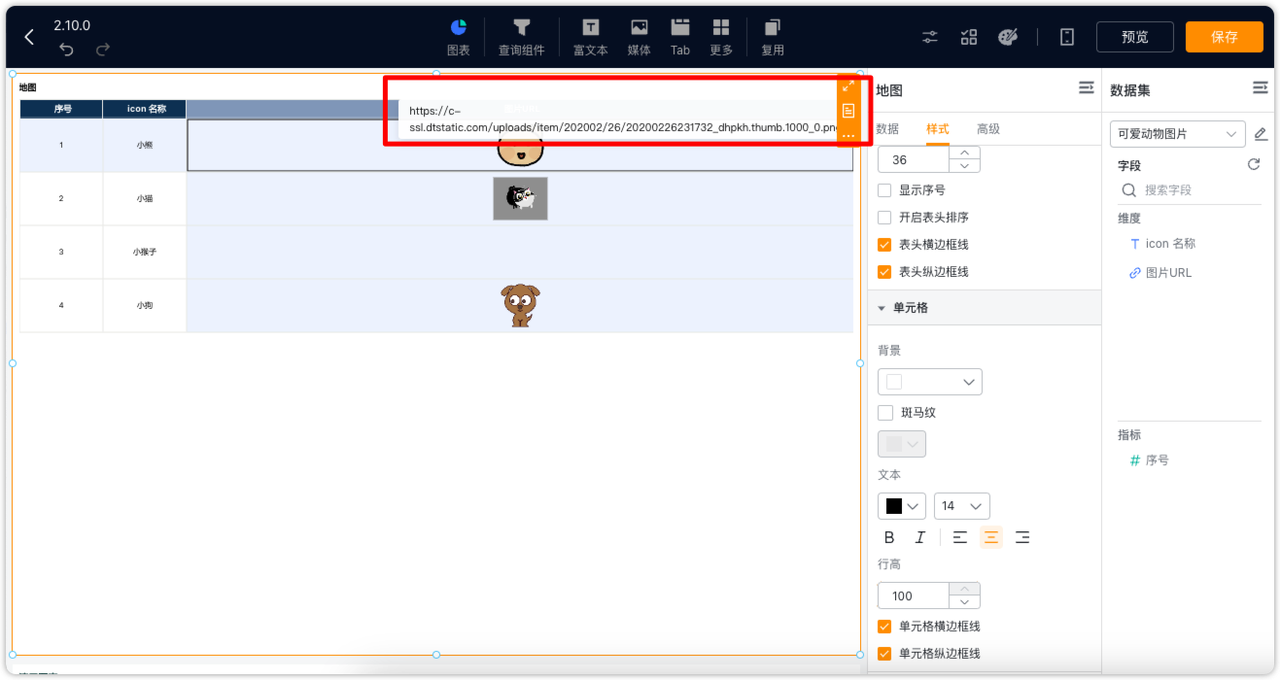Increase 行高 with the up arrow
Viewport: 1280px width, 680px height.
(x=964, y=589)
